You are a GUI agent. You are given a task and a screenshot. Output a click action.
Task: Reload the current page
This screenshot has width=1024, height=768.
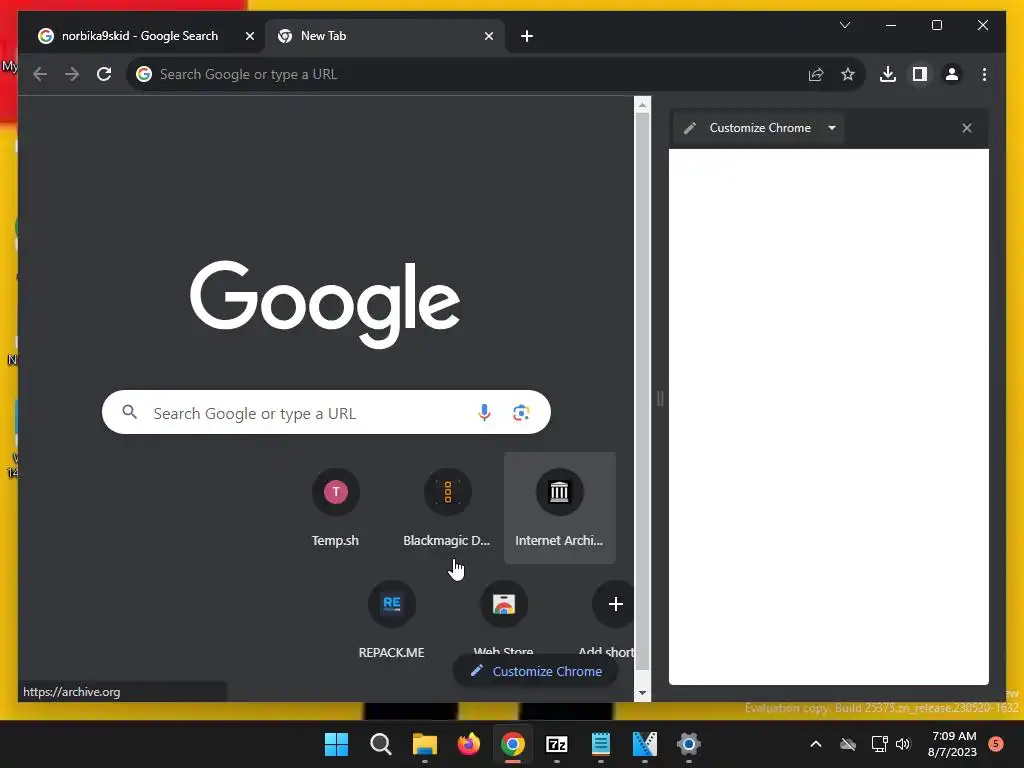click(x=104, y=74)
